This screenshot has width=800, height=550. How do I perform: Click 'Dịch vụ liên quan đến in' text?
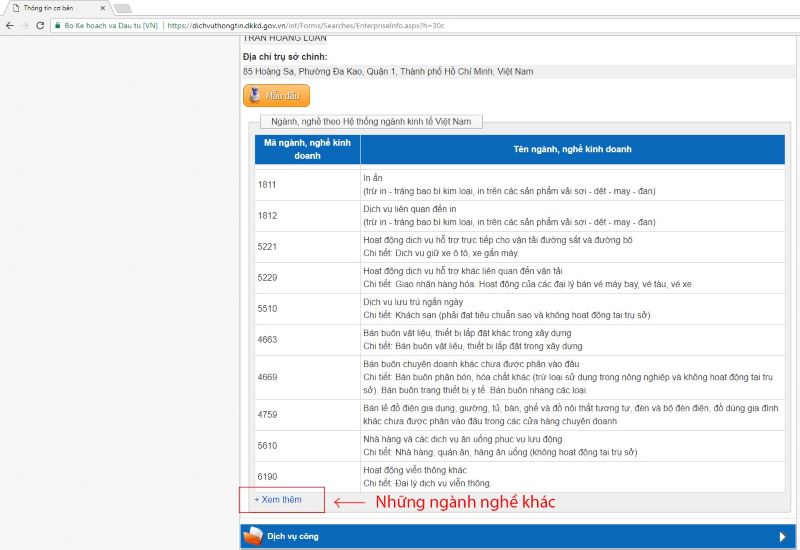[410, 209]
